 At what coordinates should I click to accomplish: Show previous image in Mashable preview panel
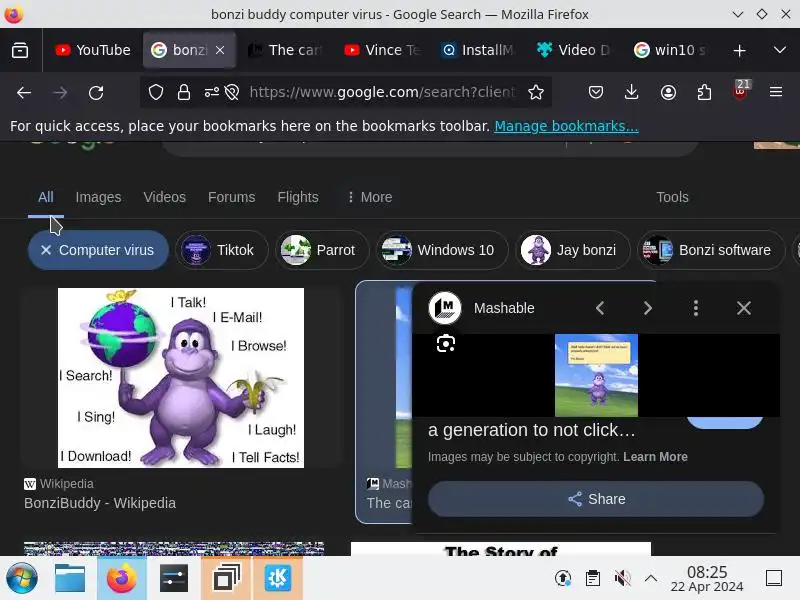600,308
